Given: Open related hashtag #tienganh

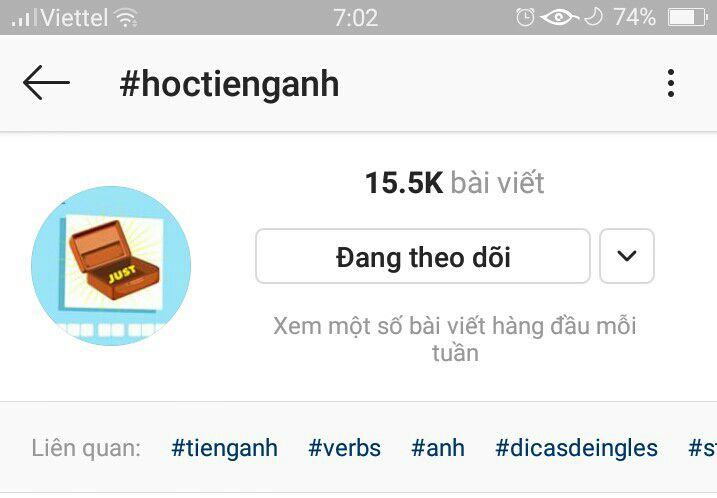Looking at the screenshot, I should 224,448.
